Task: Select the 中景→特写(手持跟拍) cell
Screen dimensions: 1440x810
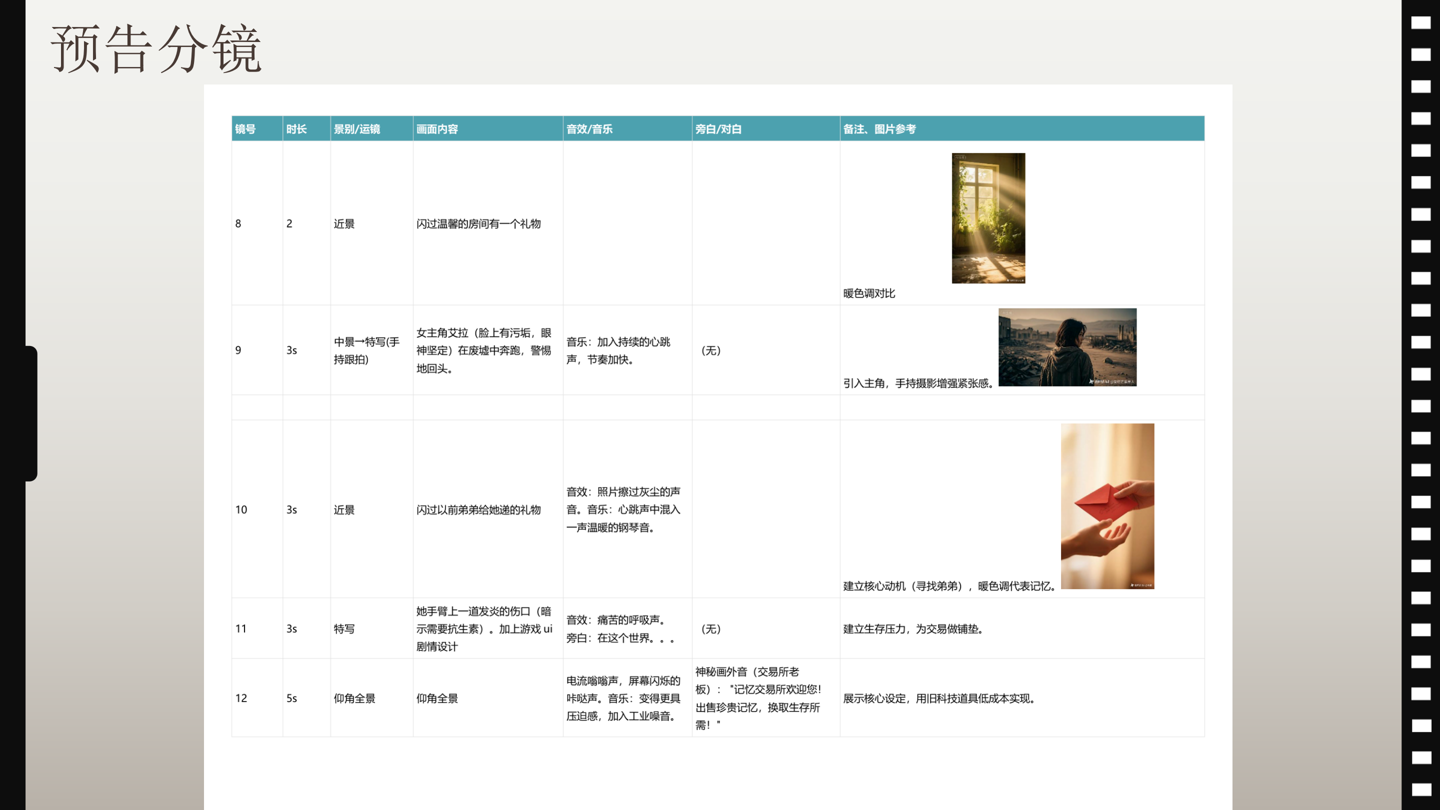Action: [371, 350]
